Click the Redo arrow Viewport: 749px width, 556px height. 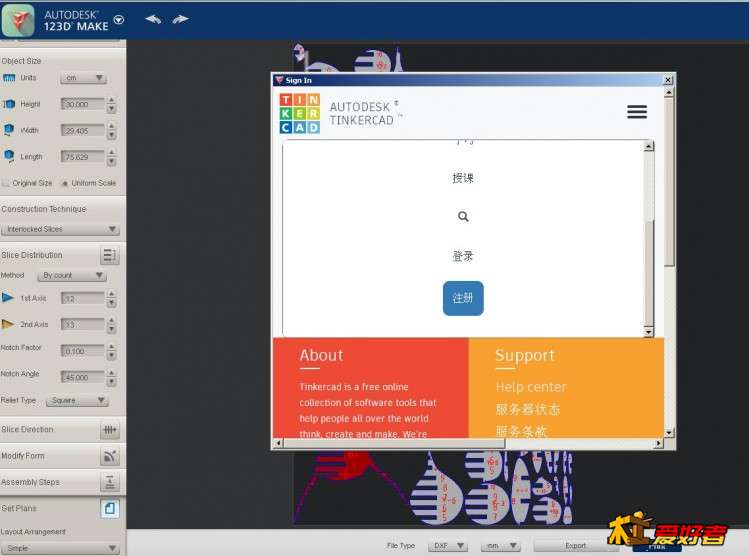tap(180, 19)
